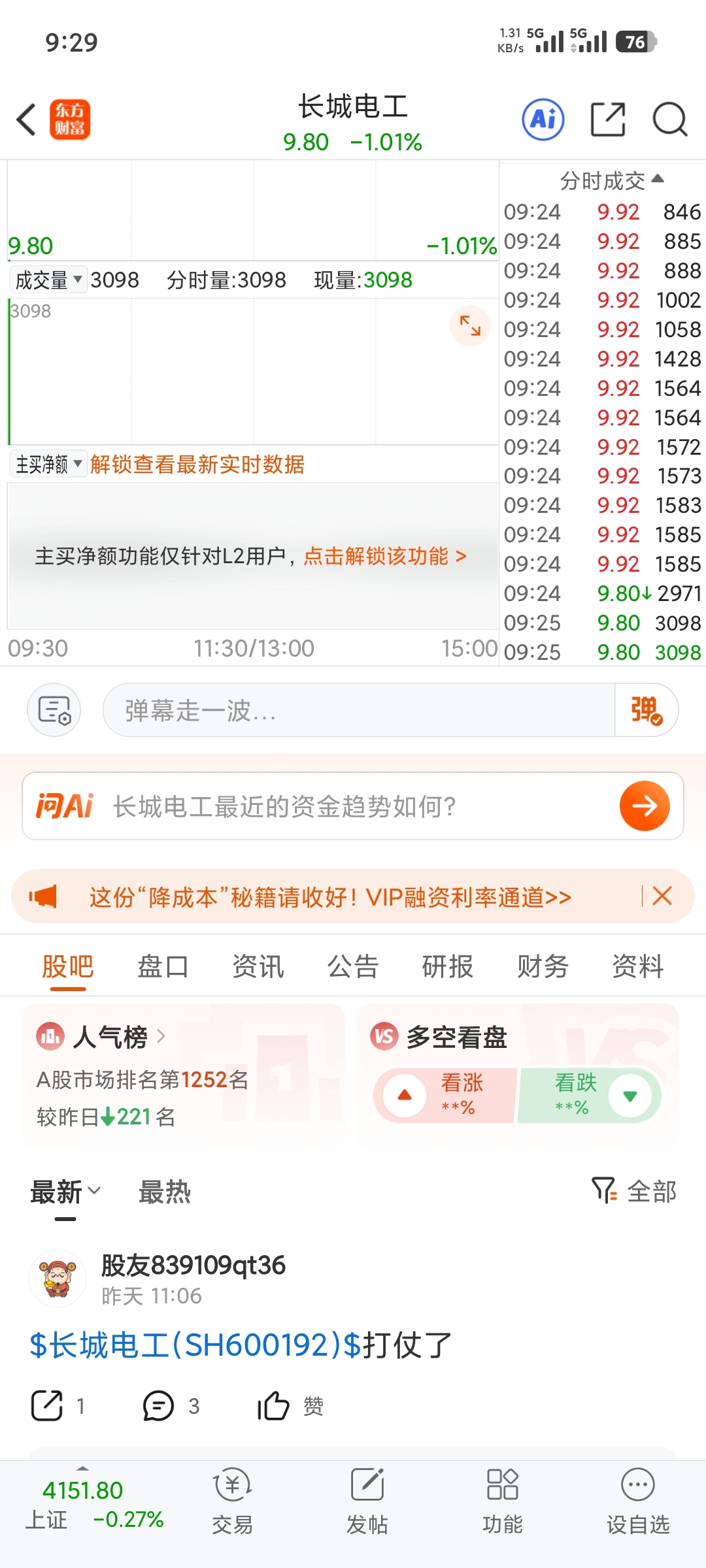The width and height of the screenshot is (706, 1568).
Task: Tap the battery indicator in status bar
Action: [x=636, y=42]
